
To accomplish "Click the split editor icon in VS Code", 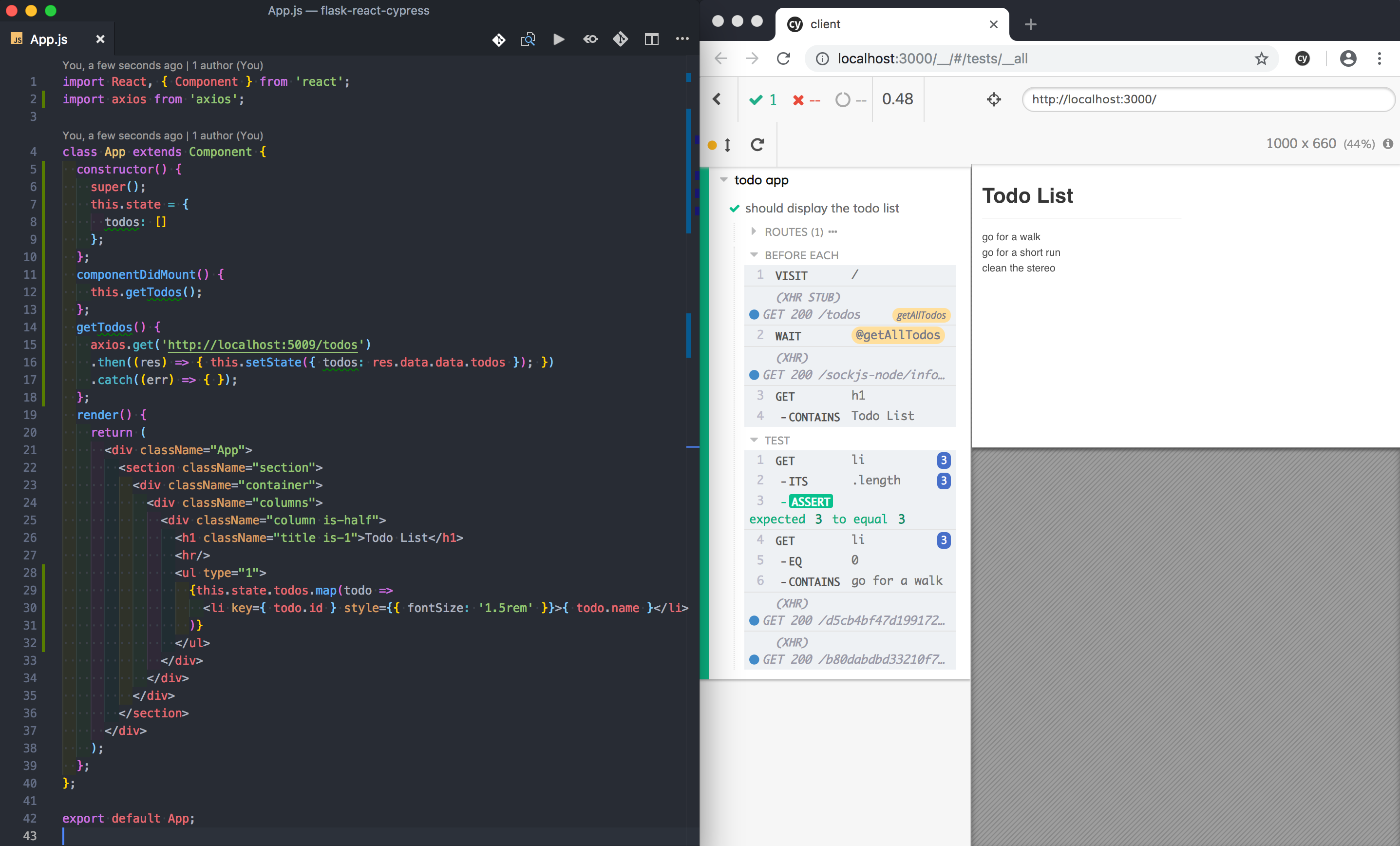I will pyautogui.click(x=651, y=39).
